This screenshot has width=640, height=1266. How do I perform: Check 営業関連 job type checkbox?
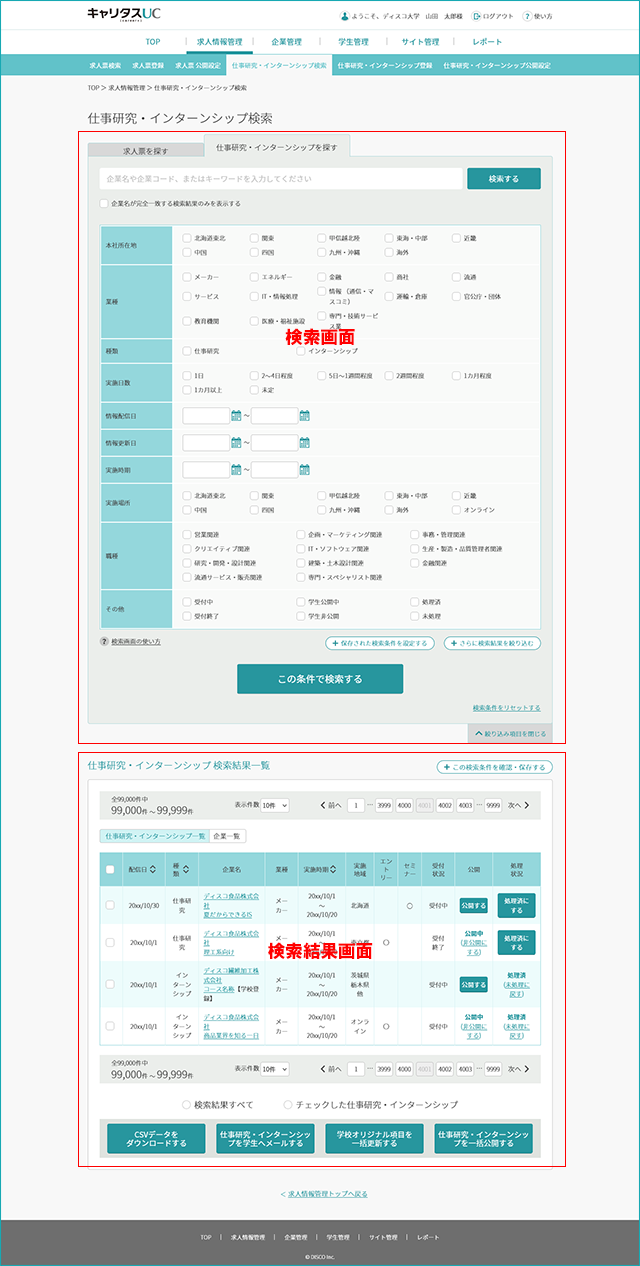tap(187, 535)
